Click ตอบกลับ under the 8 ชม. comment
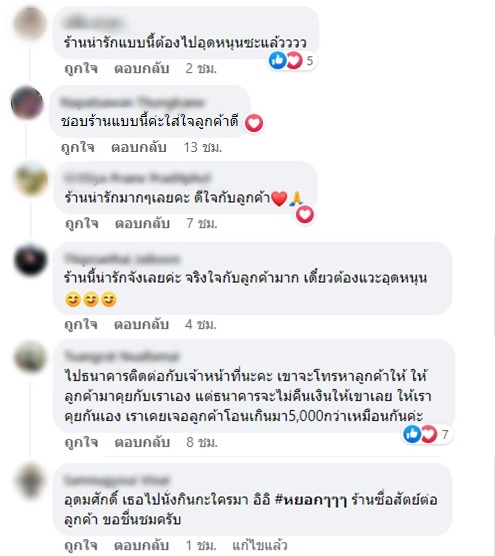The height and width of the screenshot is (556, 495). click(x=142, y=442)
